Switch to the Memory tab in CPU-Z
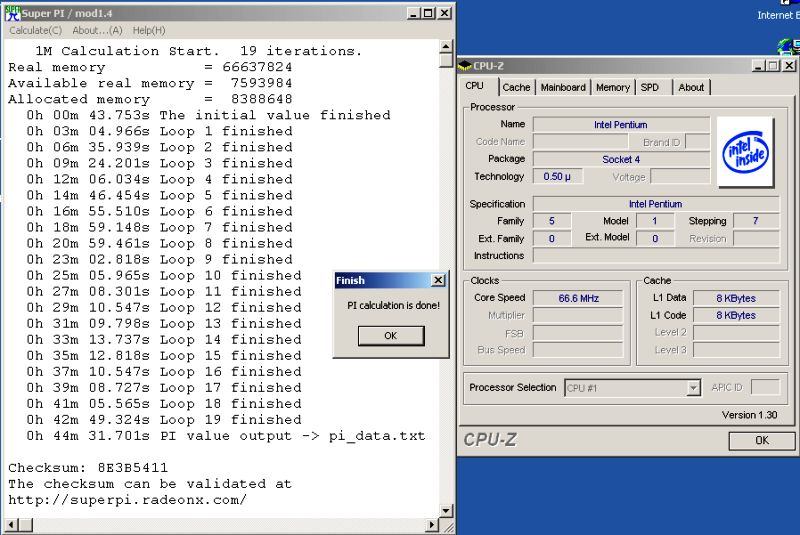The width and height of the screenshot is (800, 535). pos(613,87)
